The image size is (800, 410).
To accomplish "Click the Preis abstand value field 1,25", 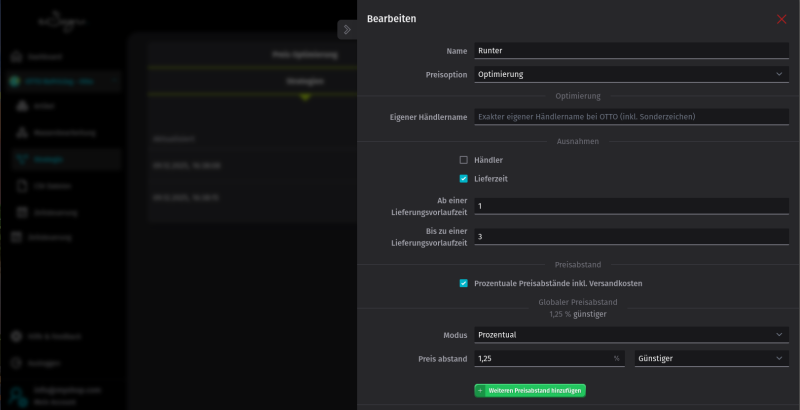I will (x=549, y=358).
